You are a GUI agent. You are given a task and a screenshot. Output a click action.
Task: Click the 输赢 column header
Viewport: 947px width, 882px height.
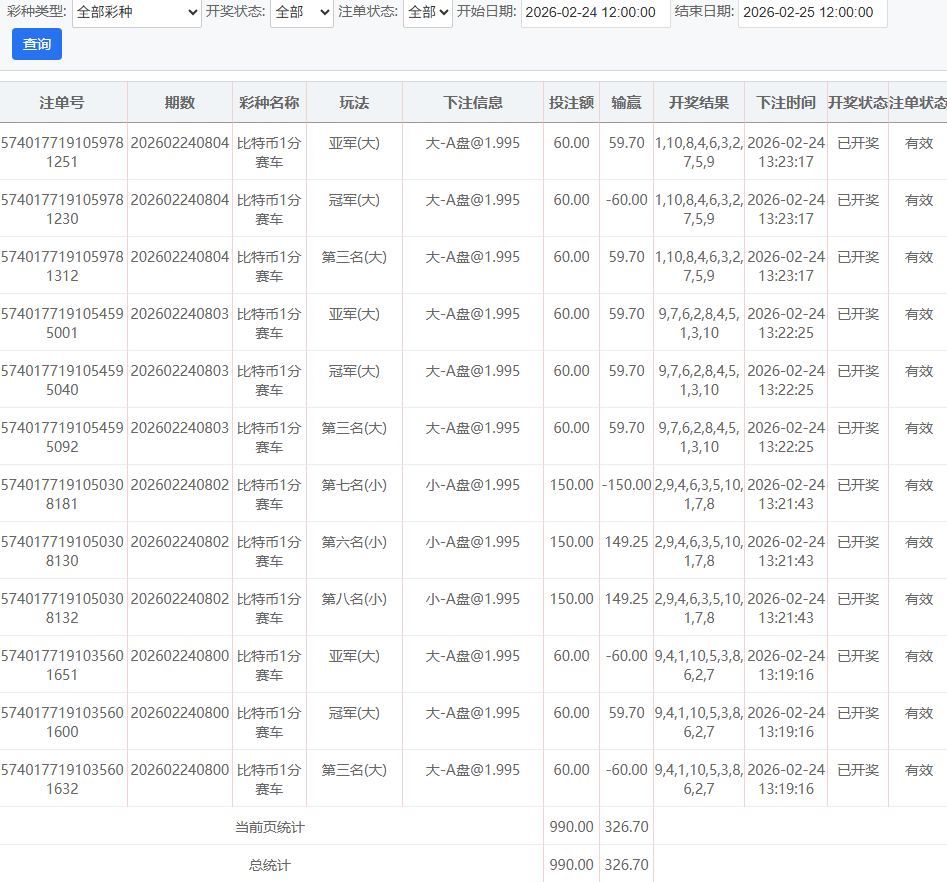coord(626,102)
